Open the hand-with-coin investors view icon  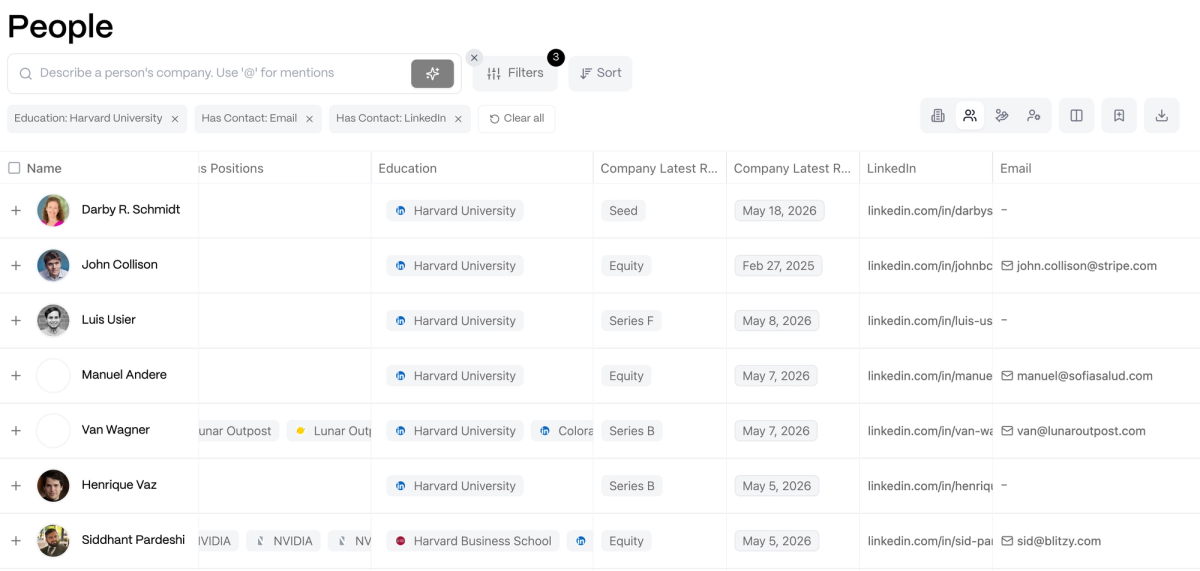(1002, 116)
